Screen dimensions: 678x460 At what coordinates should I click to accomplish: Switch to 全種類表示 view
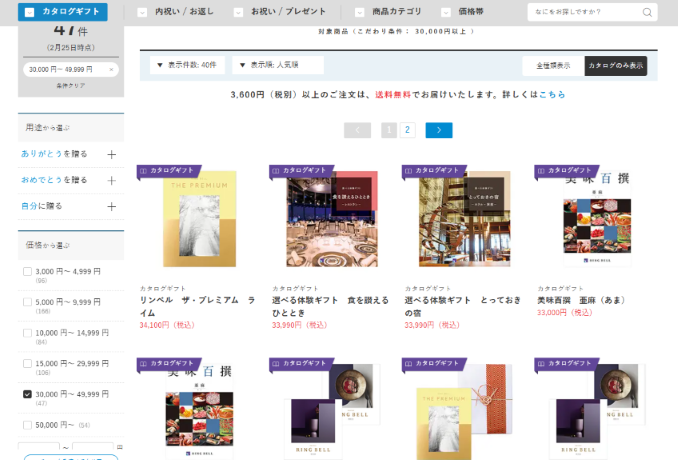pyautogui.click(x=553, y=65)
